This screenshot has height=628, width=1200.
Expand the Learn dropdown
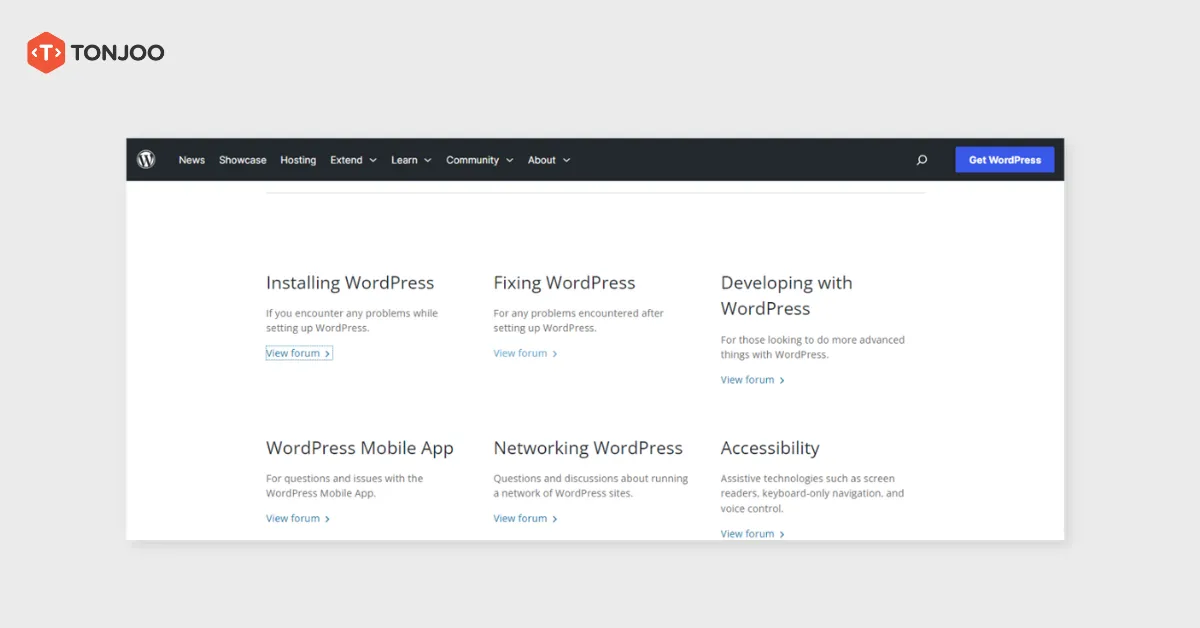(x=410, y=159)
